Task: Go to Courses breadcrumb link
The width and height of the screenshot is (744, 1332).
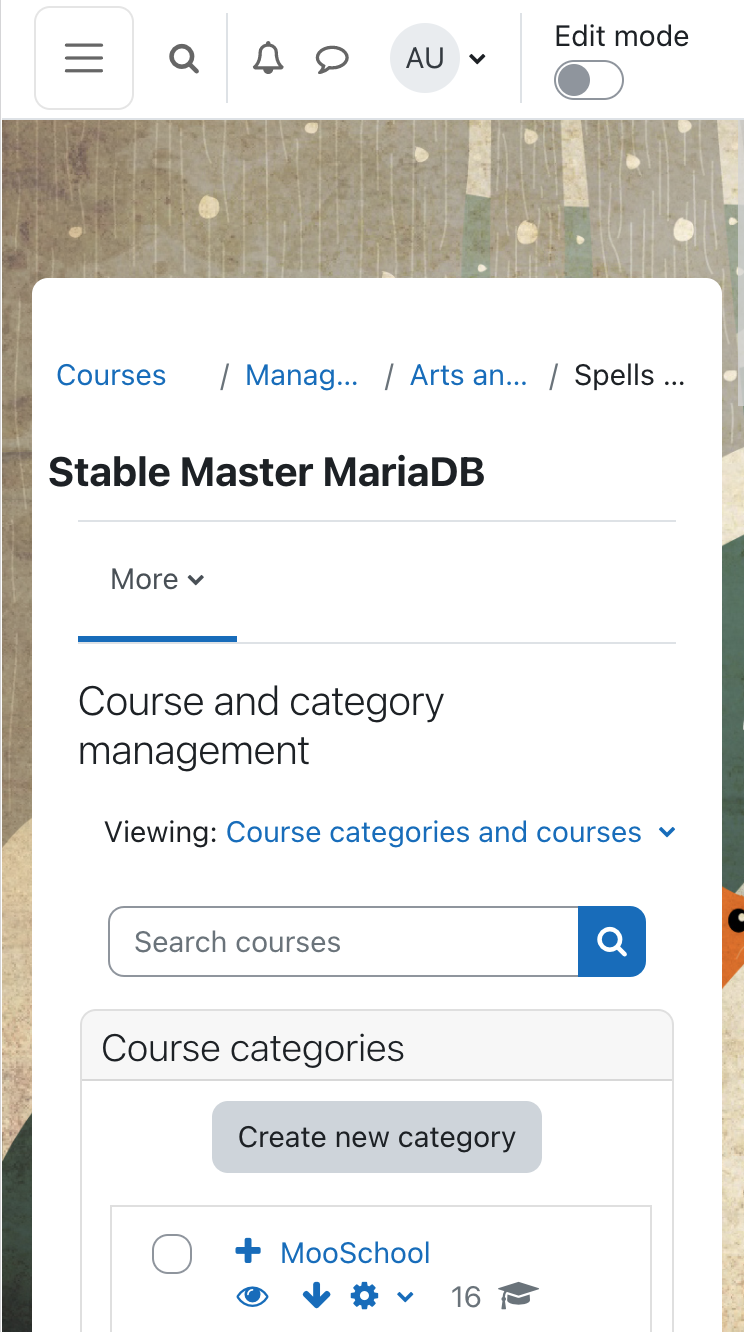Action: 111,375
